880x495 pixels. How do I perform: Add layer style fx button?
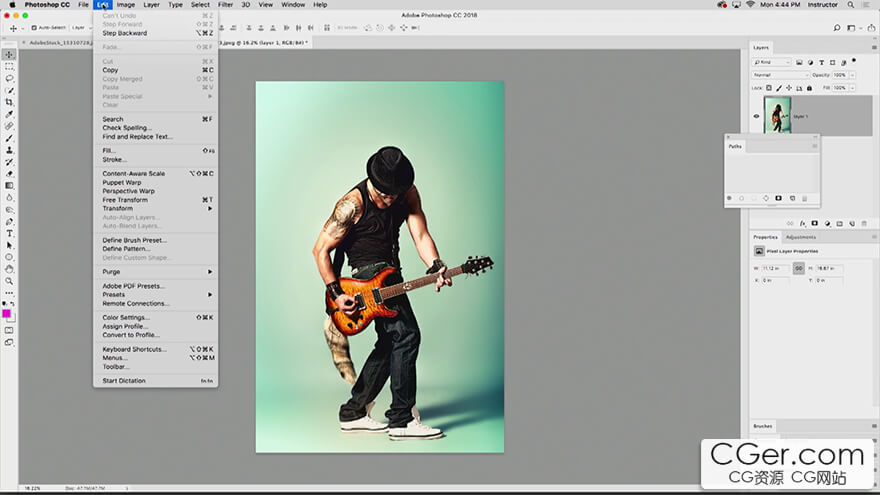click(803, 223)
